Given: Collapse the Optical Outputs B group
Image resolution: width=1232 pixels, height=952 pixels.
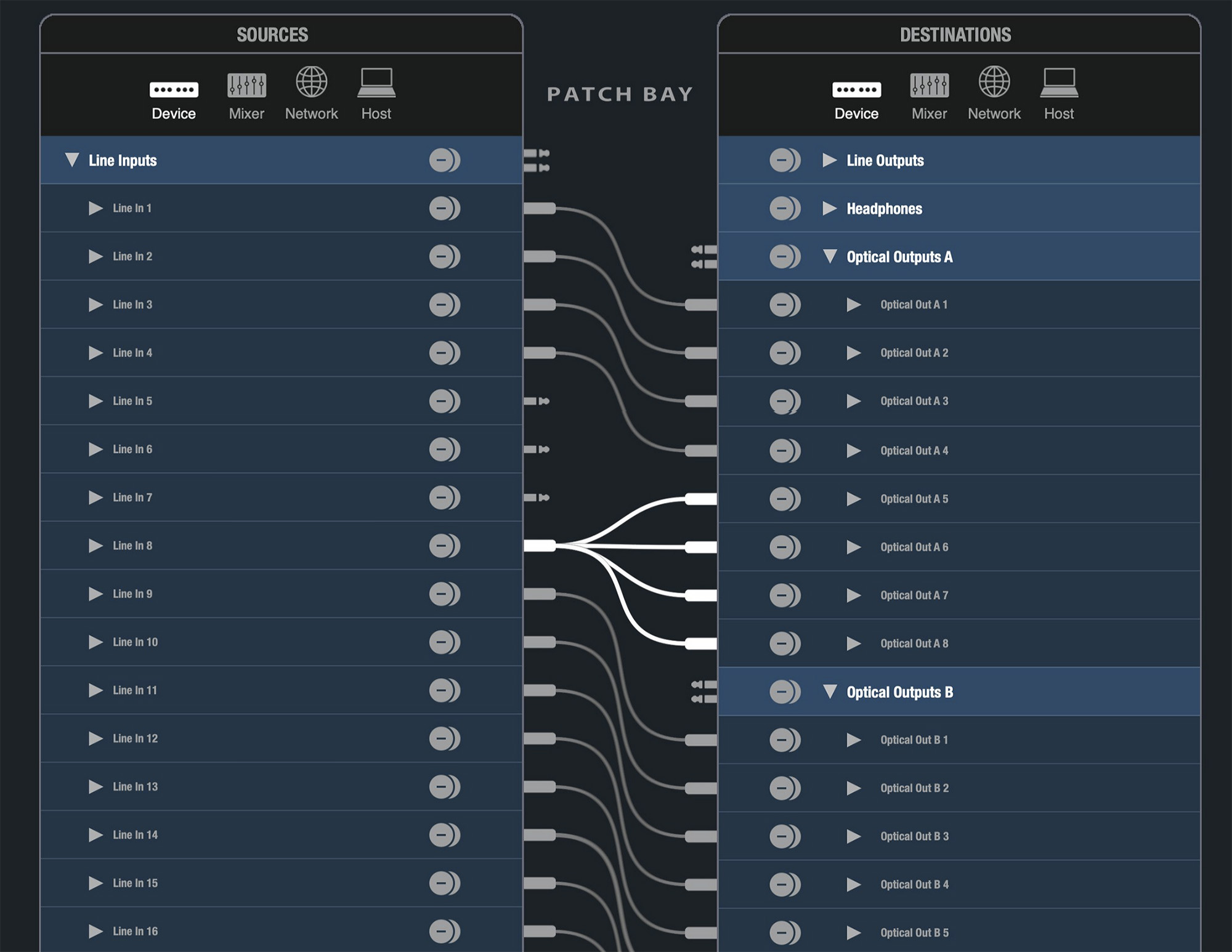Looking at the screenshot, I should click(830, 692).
